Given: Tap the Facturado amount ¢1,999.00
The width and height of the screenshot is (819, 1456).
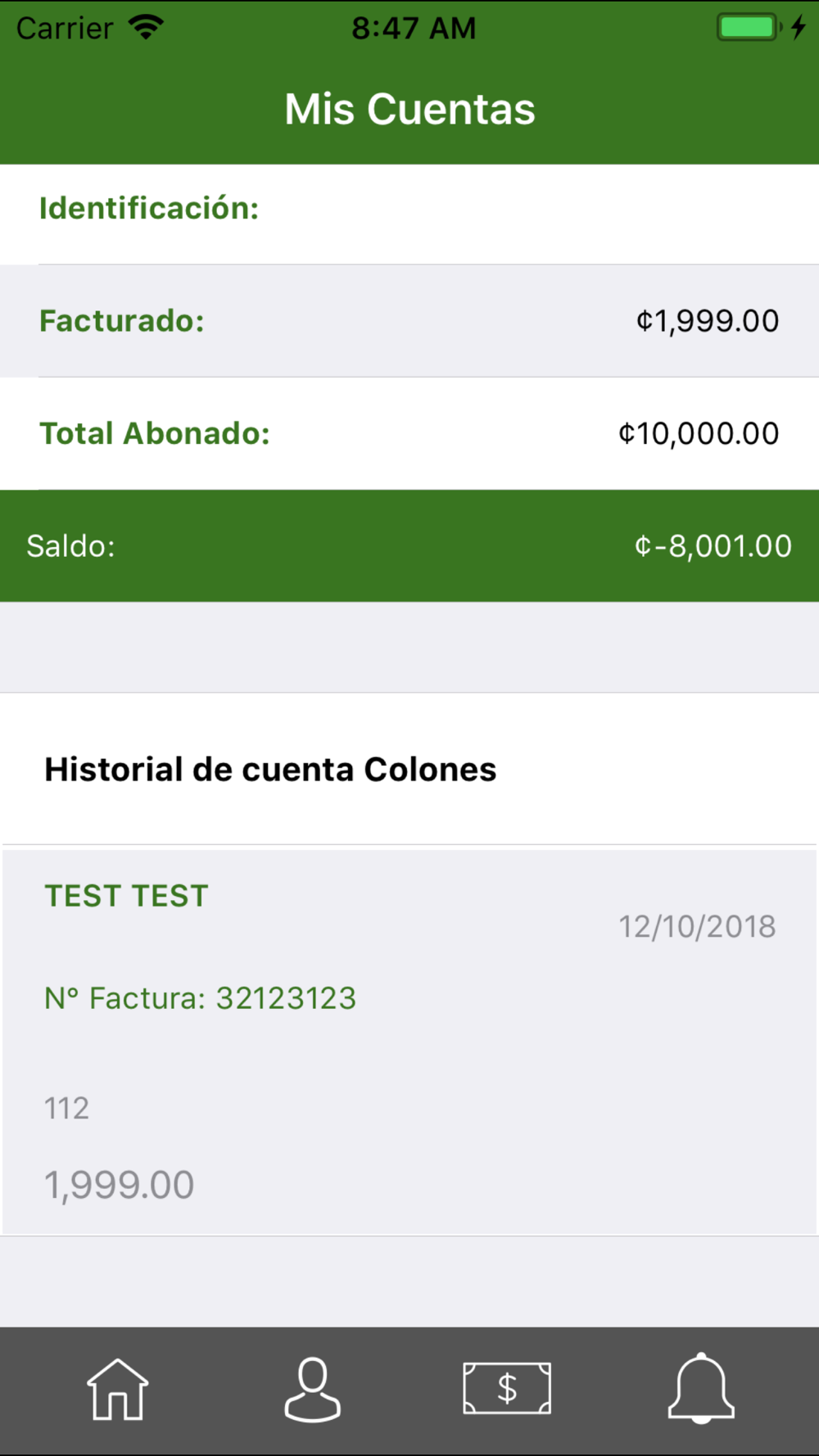Looking at the screenshot, I should 708,321.
